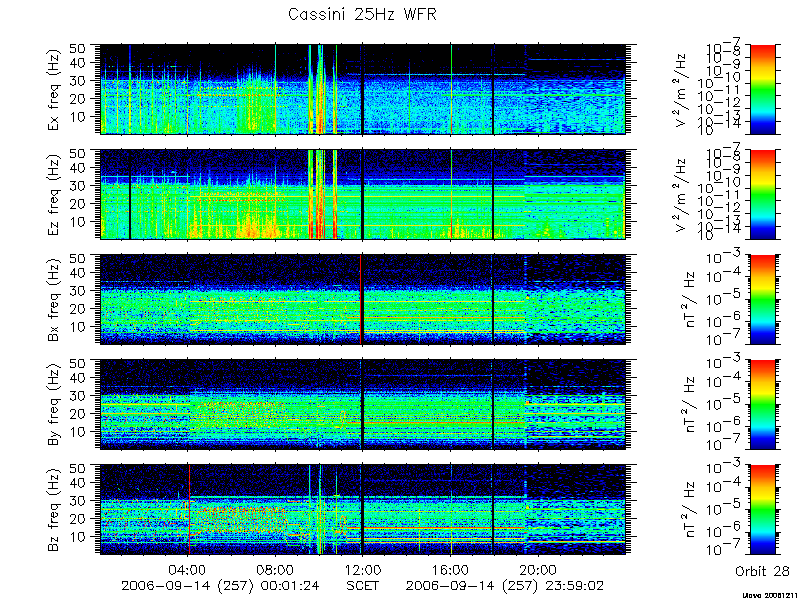Click the "10⁻⁷" label on Bz color bar
This screenshot has height=600, width=800.
point(725,549)
